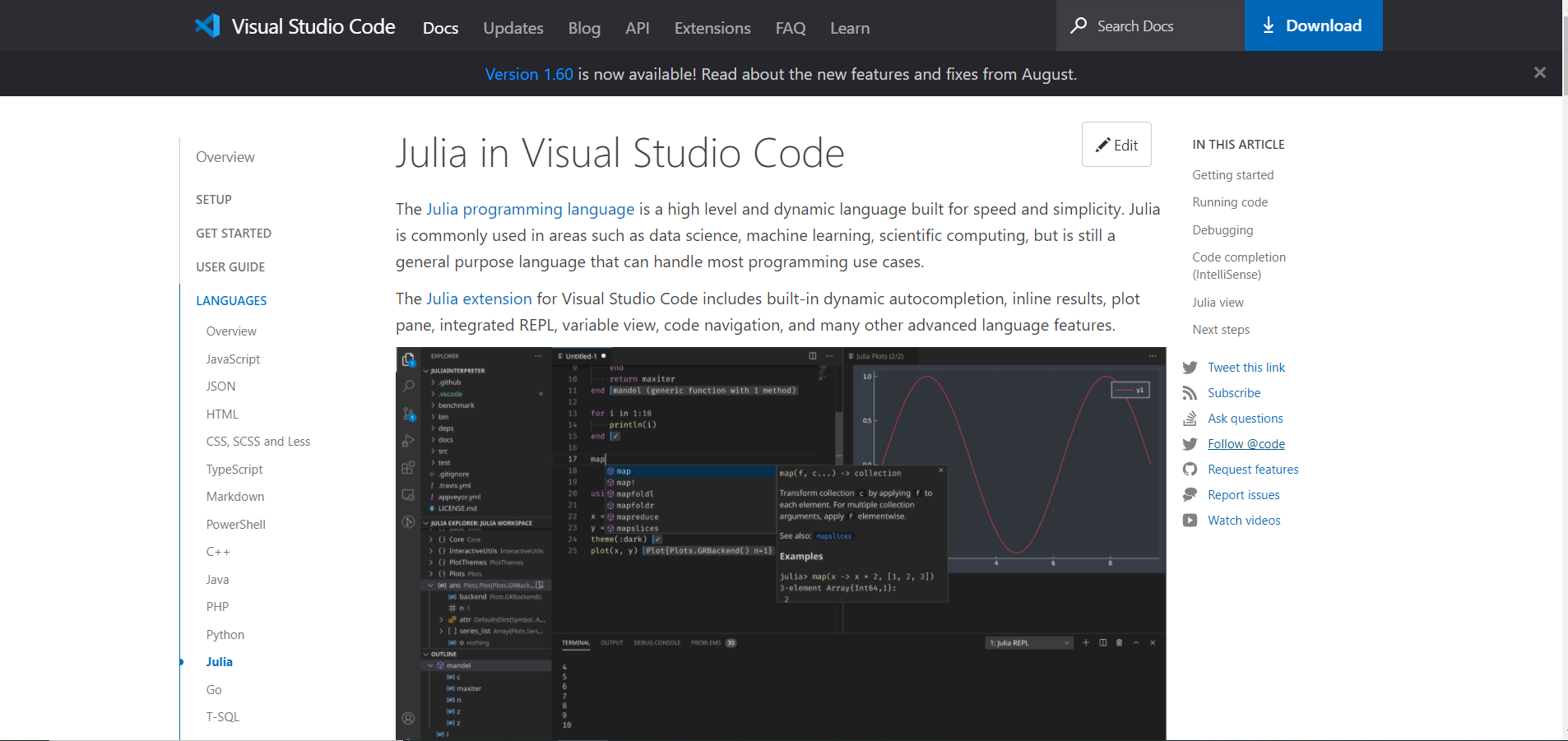Open the Markdown language page
Viewport: 1568px width, 741px height.
pyautogui.click(x=235, y=497)
